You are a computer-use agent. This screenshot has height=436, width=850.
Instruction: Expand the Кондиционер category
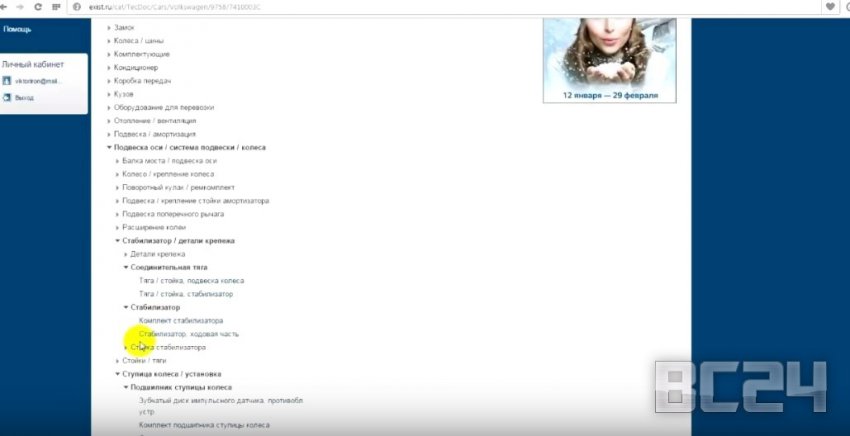click(x=109, y=67)
